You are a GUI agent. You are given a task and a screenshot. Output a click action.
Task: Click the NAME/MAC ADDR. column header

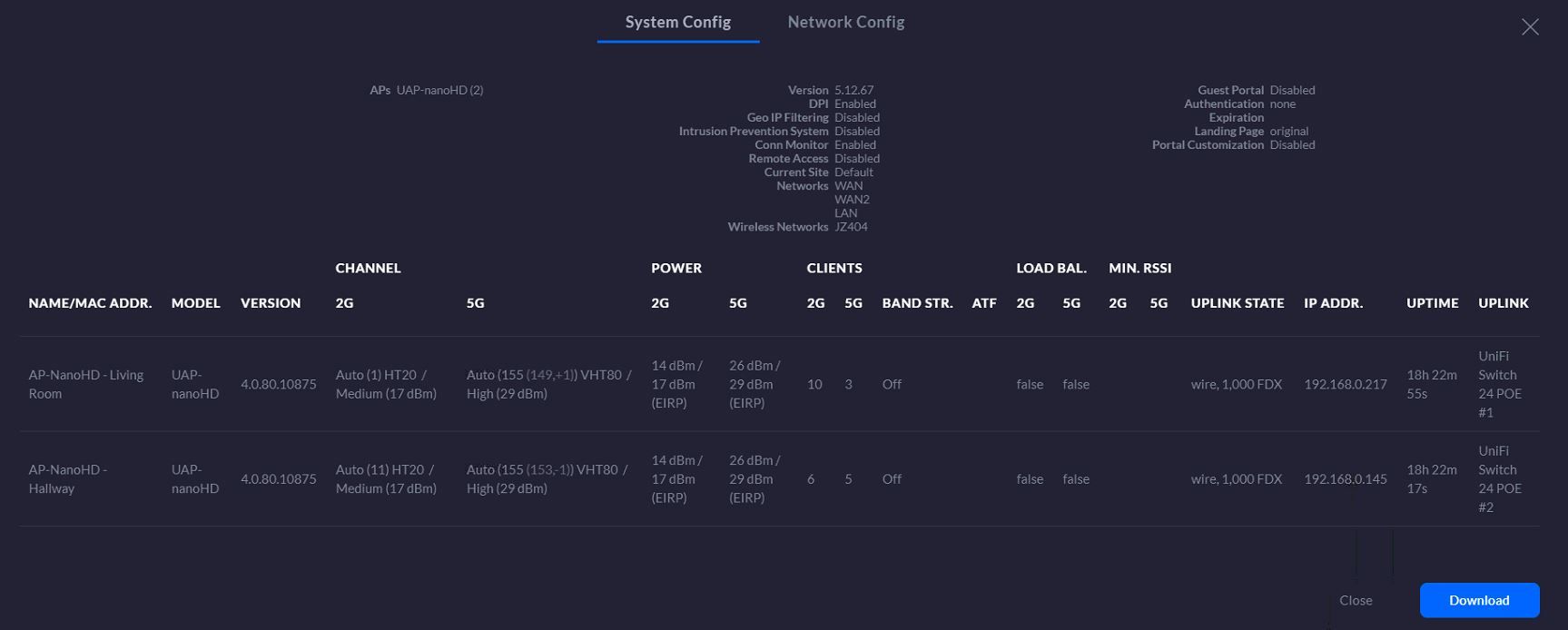coord(90,303)
